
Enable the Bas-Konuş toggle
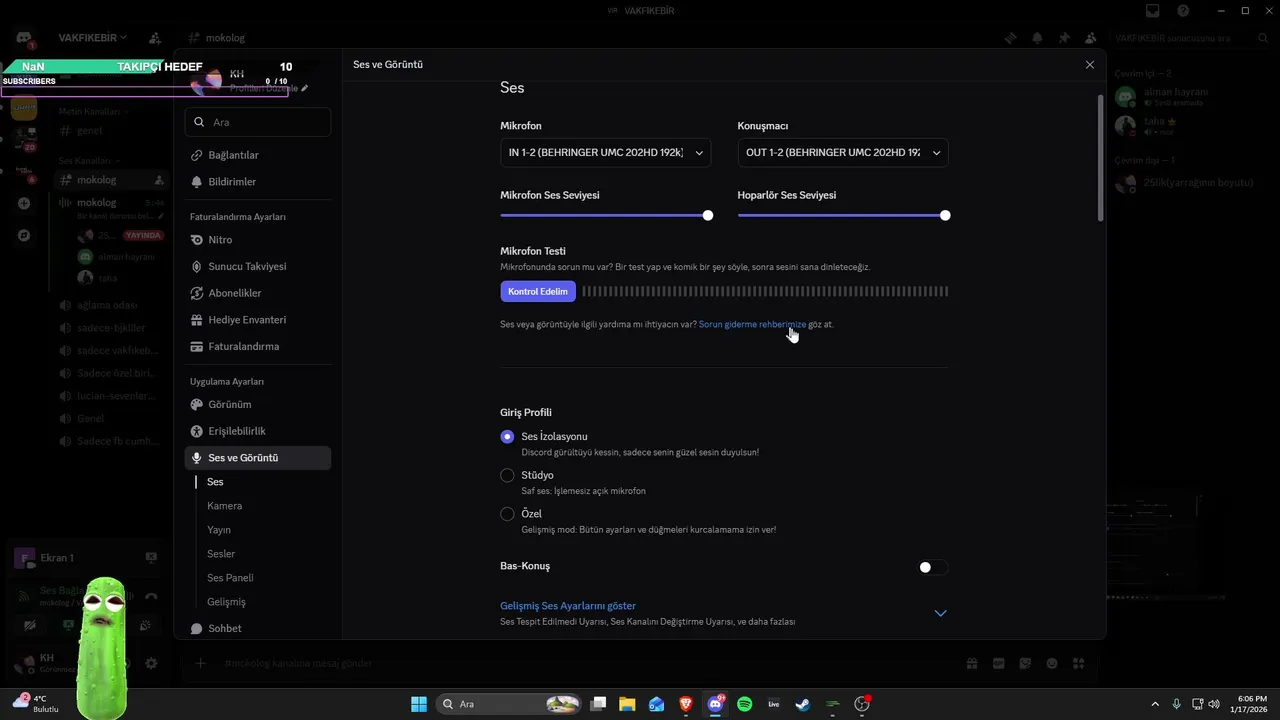[933, 567]
